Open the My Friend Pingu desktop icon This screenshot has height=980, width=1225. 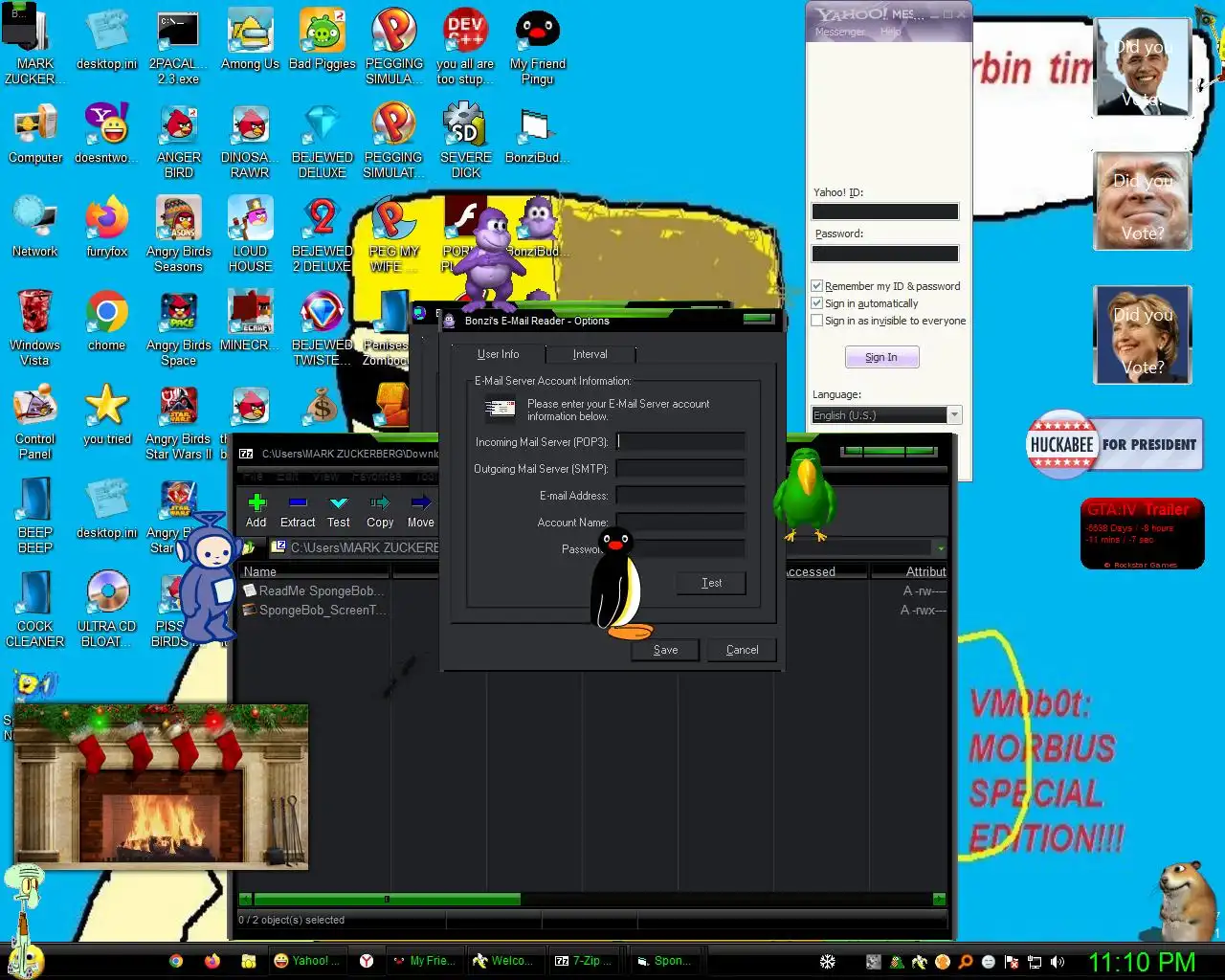pyautogui.click(x=538, y=46)
